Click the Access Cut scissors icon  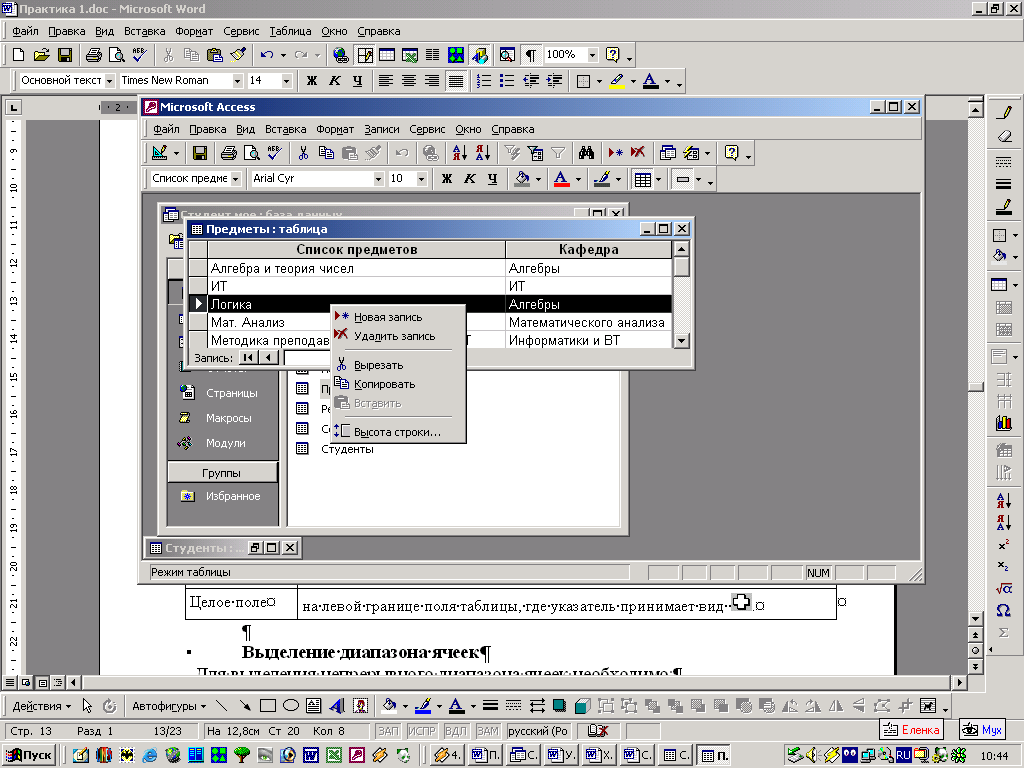coord(303,153)
